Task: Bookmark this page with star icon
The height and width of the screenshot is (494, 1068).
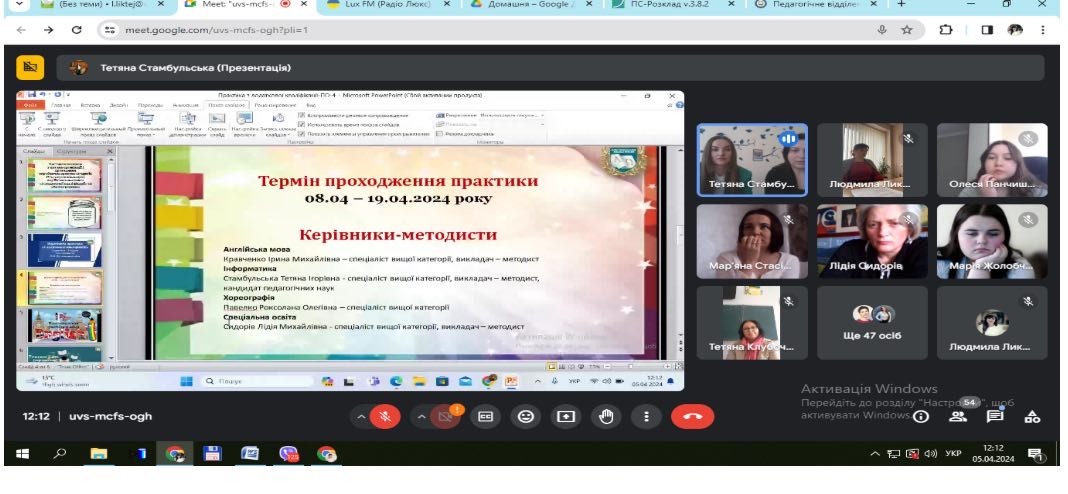Action: [907, 30]
